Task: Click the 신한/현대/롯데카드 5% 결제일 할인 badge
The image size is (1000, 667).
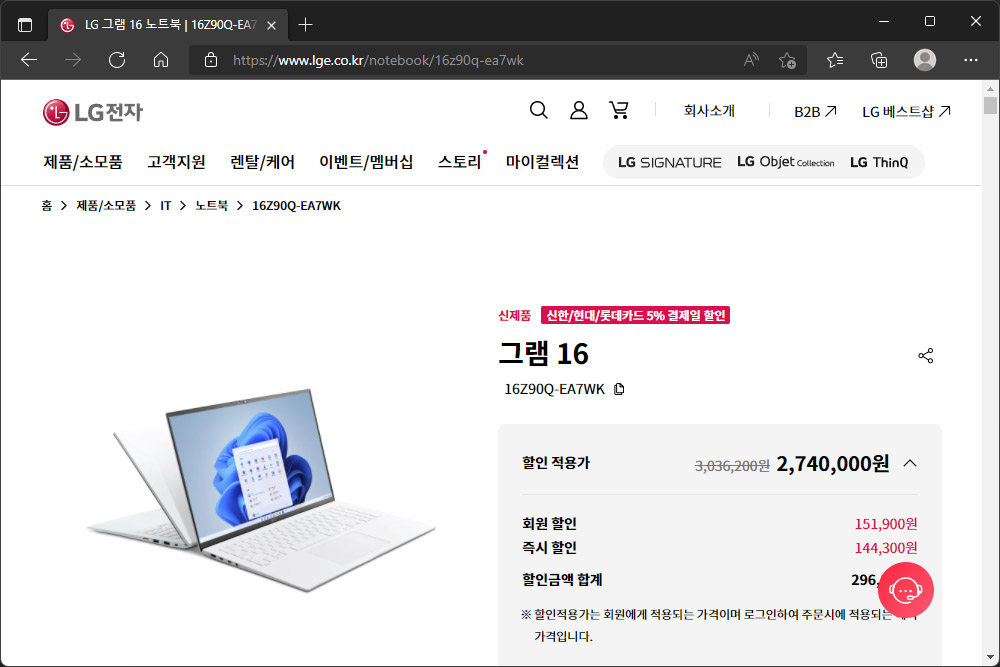Action: tap(635, 315)
